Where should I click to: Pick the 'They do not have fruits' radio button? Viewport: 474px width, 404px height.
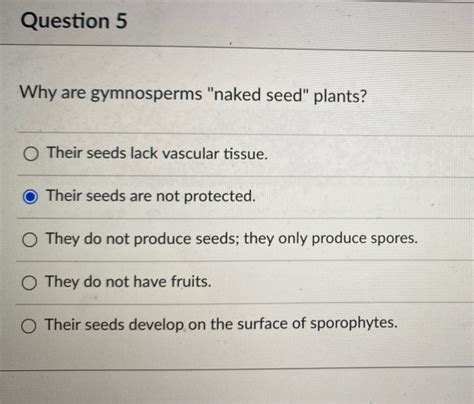click(29, 283)
